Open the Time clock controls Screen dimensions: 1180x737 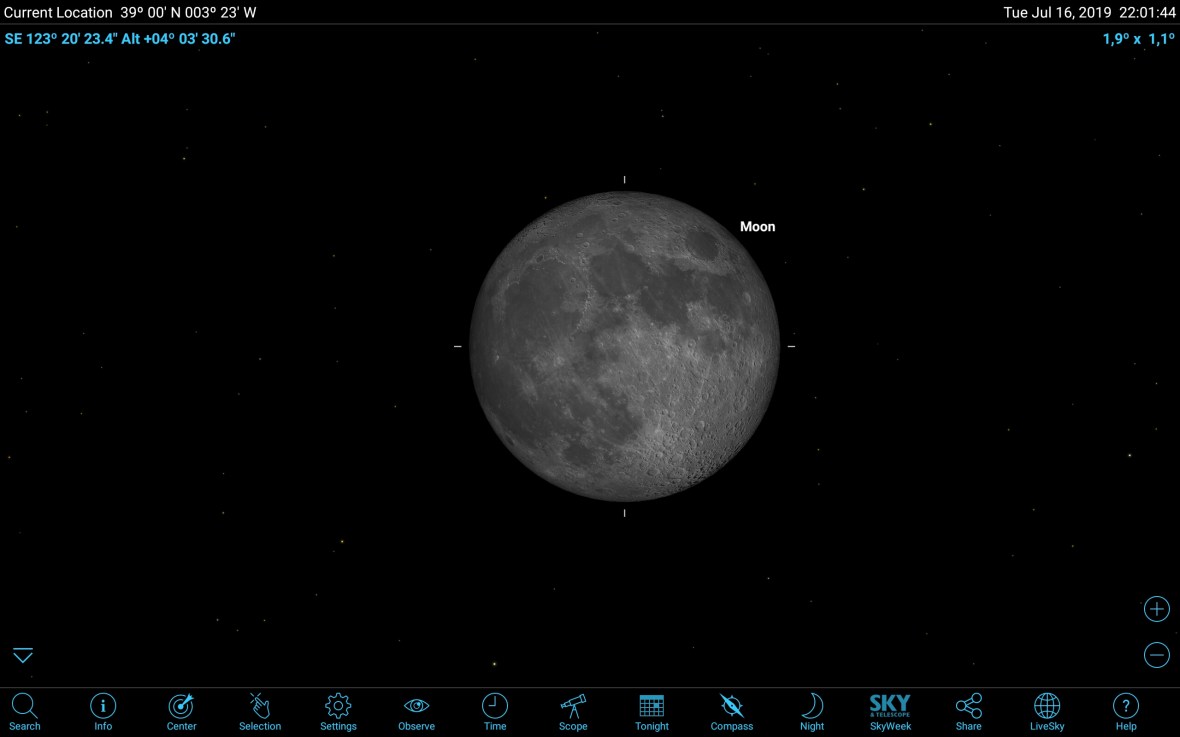click(495, 711)
